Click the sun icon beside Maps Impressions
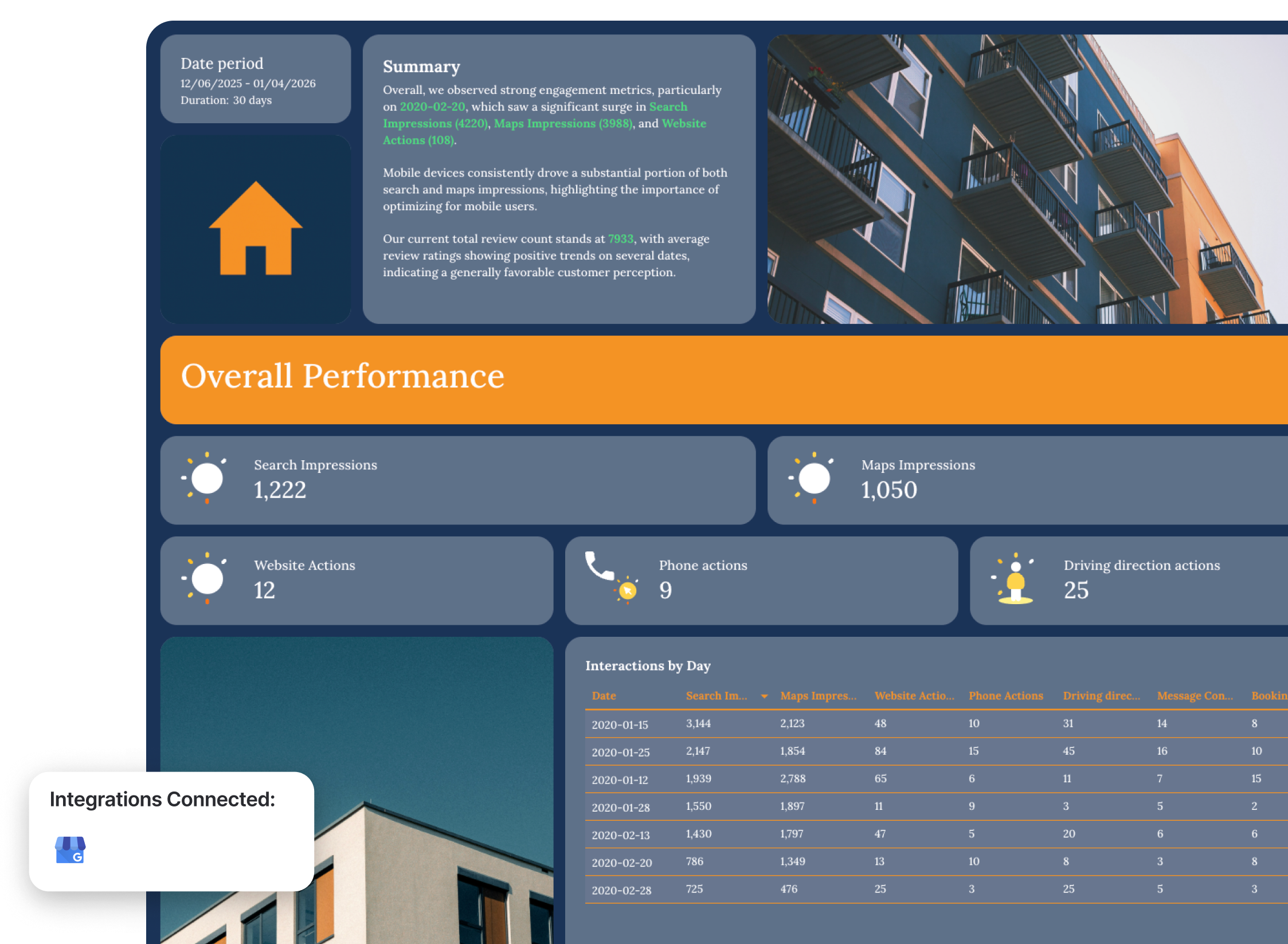1288x944 pixels. point(815,479)
